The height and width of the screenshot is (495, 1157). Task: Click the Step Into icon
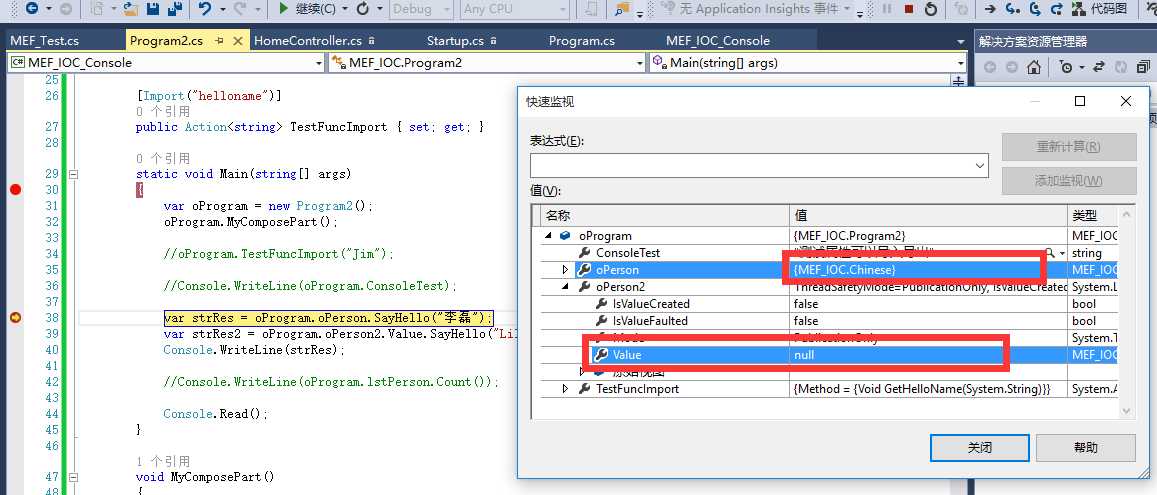click(x=1014, y=9)
